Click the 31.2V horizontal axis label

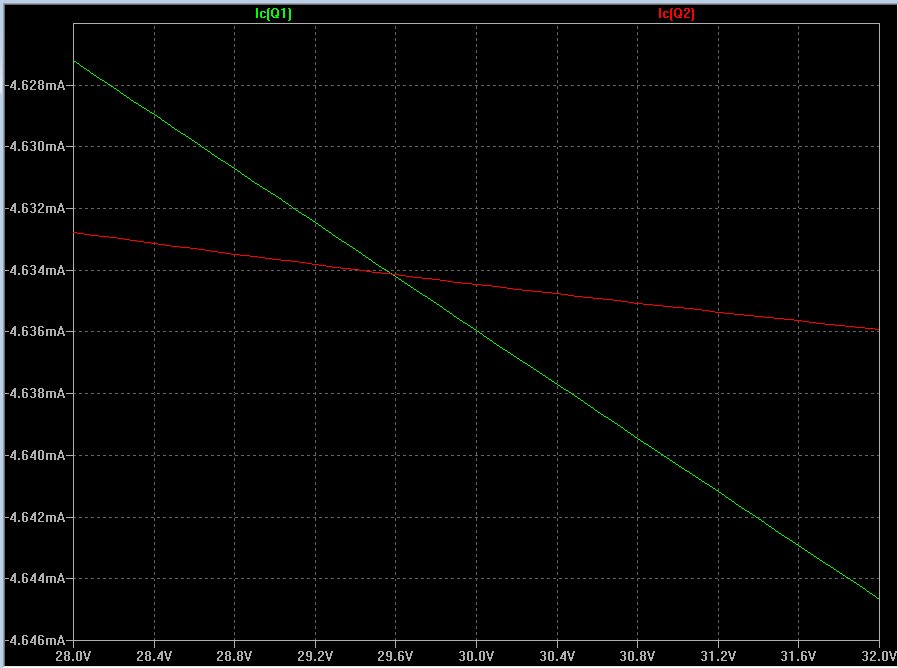click(x=718, y=656)
